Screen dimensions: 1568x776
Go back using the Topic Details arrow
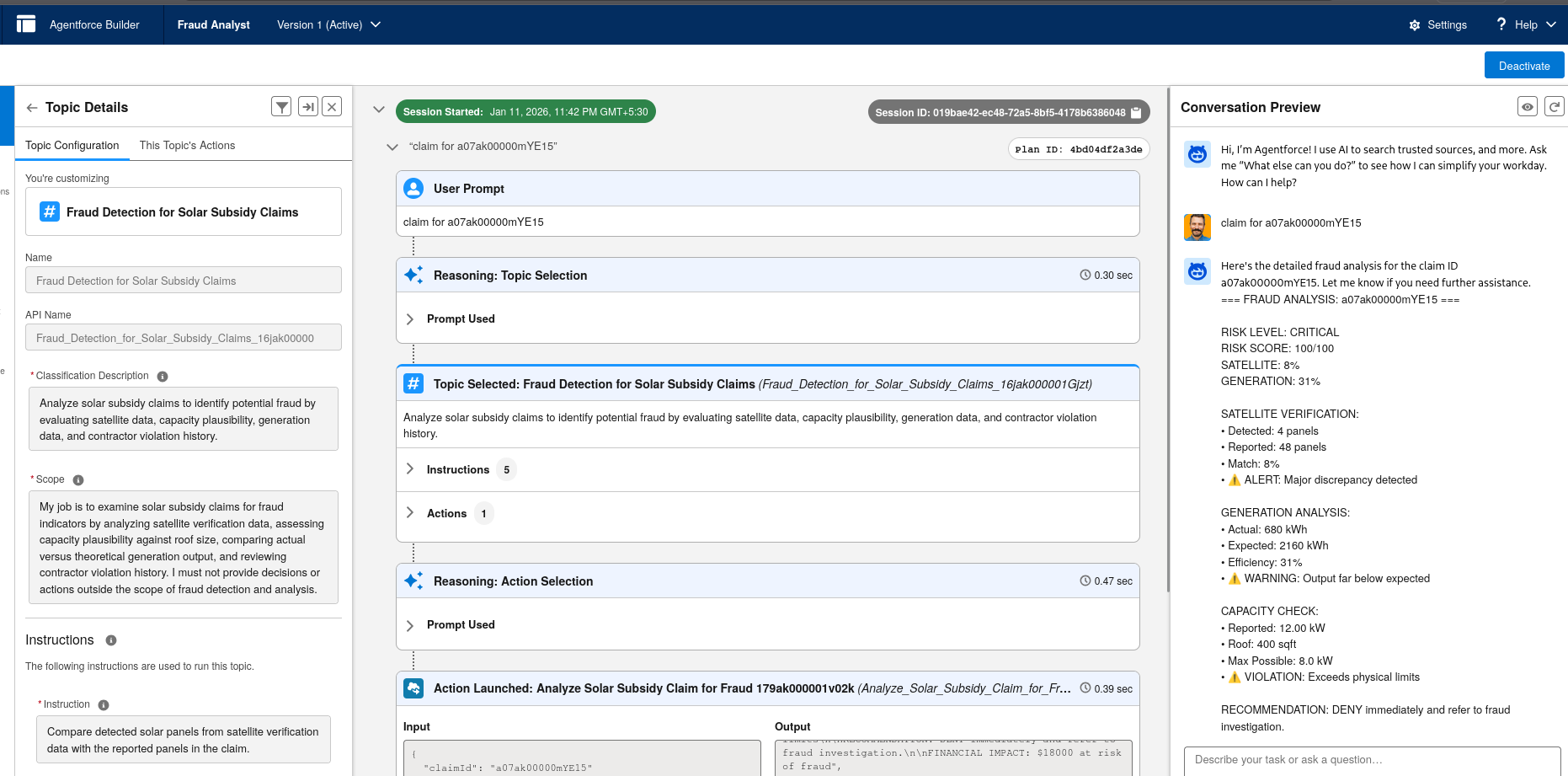[x=32, y=108]
